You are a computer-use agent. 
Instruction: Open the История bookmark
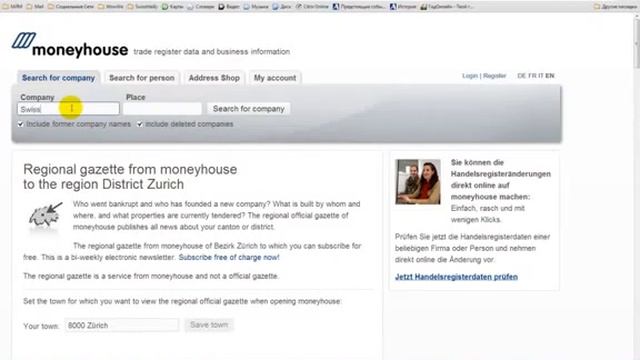tap(403, 7)
